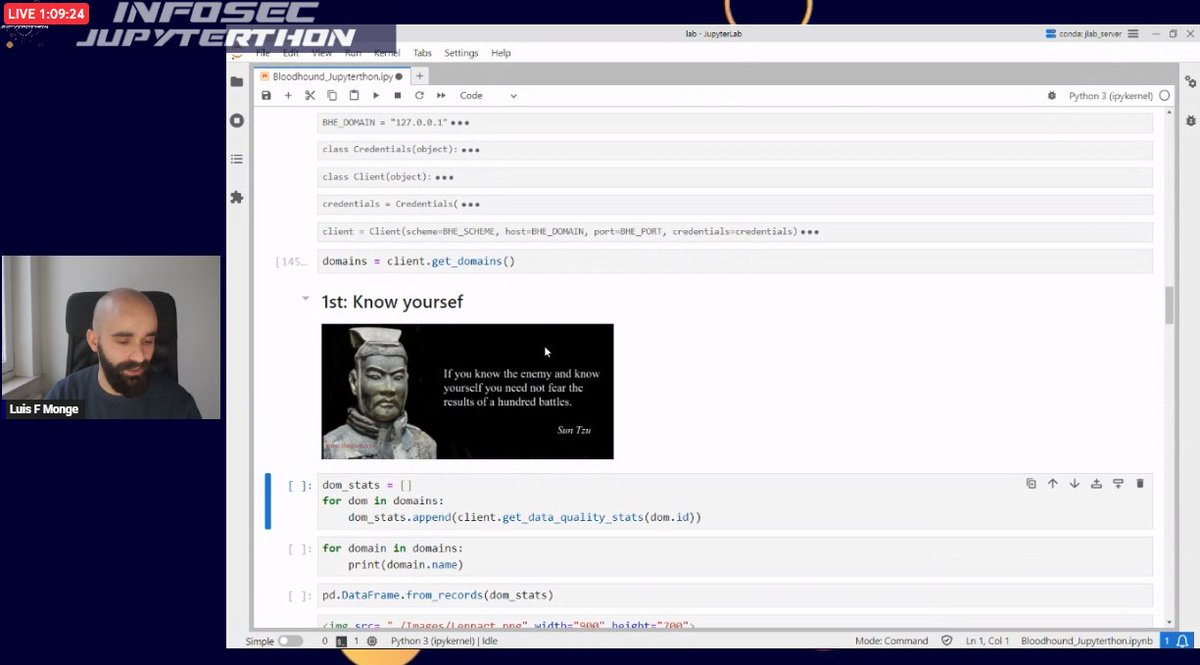The image size is (1200, 665).
Task: Collapse the '1st: Know yourself' heading section
Action: click(306, 299)
